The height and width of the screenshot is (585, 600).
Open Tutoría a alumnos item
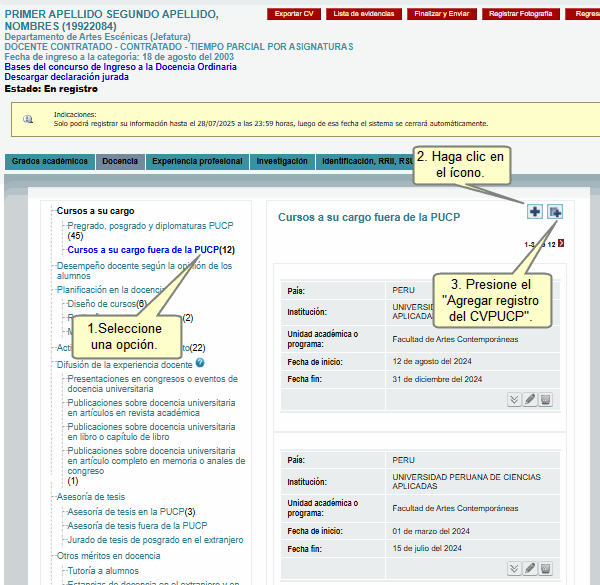tap(103, 570)
